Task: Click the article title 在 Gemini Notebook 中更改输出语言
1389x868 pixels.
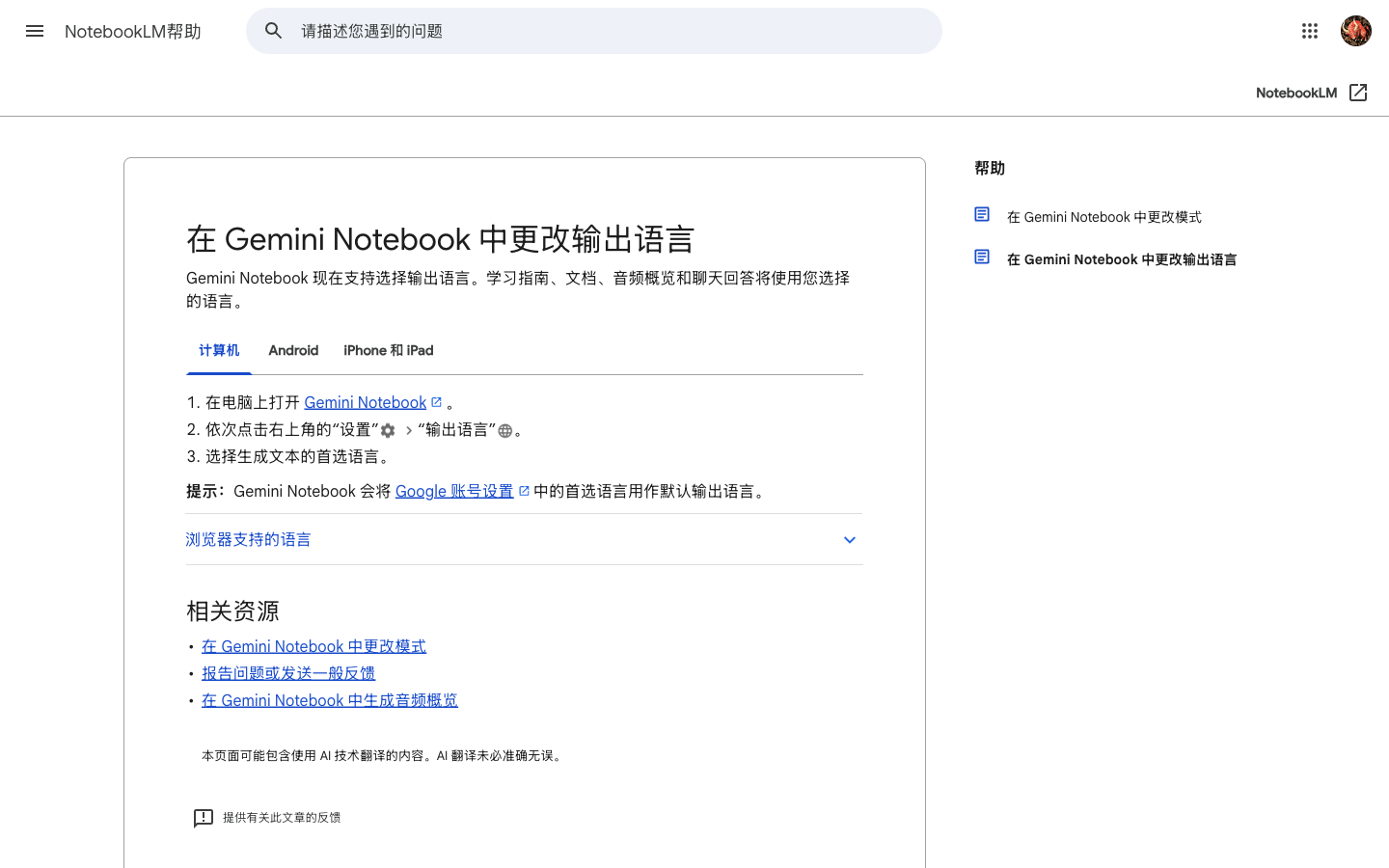Action: click(x=441, y=239)
